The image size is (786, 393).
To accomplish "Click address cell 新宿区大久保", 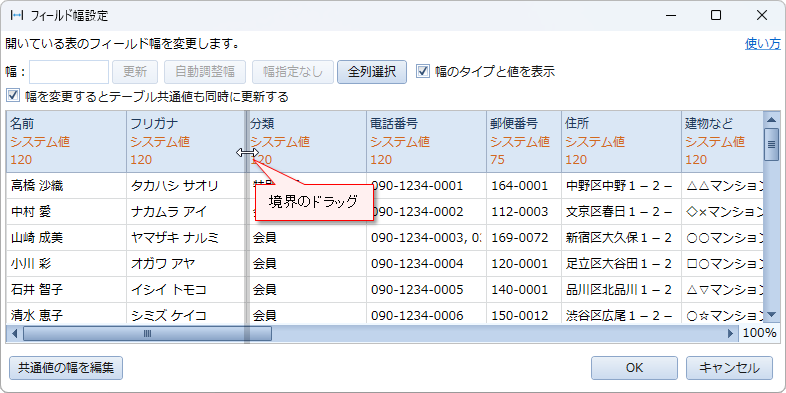I will [x=622, y=238].
